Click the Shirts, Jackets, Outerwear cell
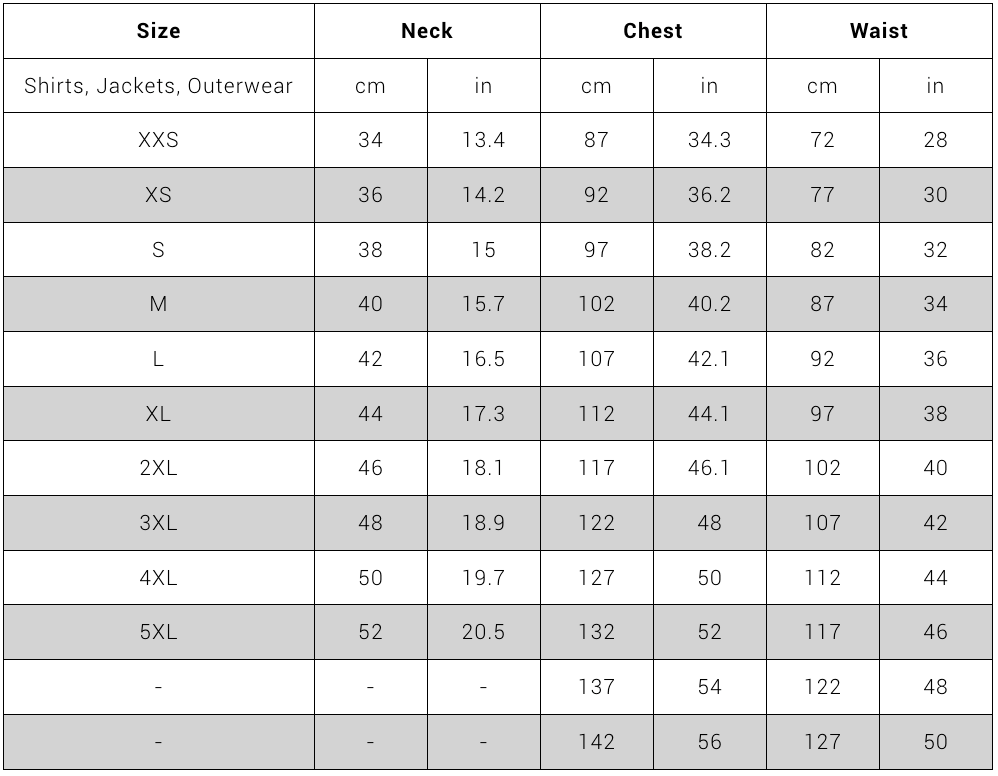Screen dimensions: 998x776 coord(158,86)
